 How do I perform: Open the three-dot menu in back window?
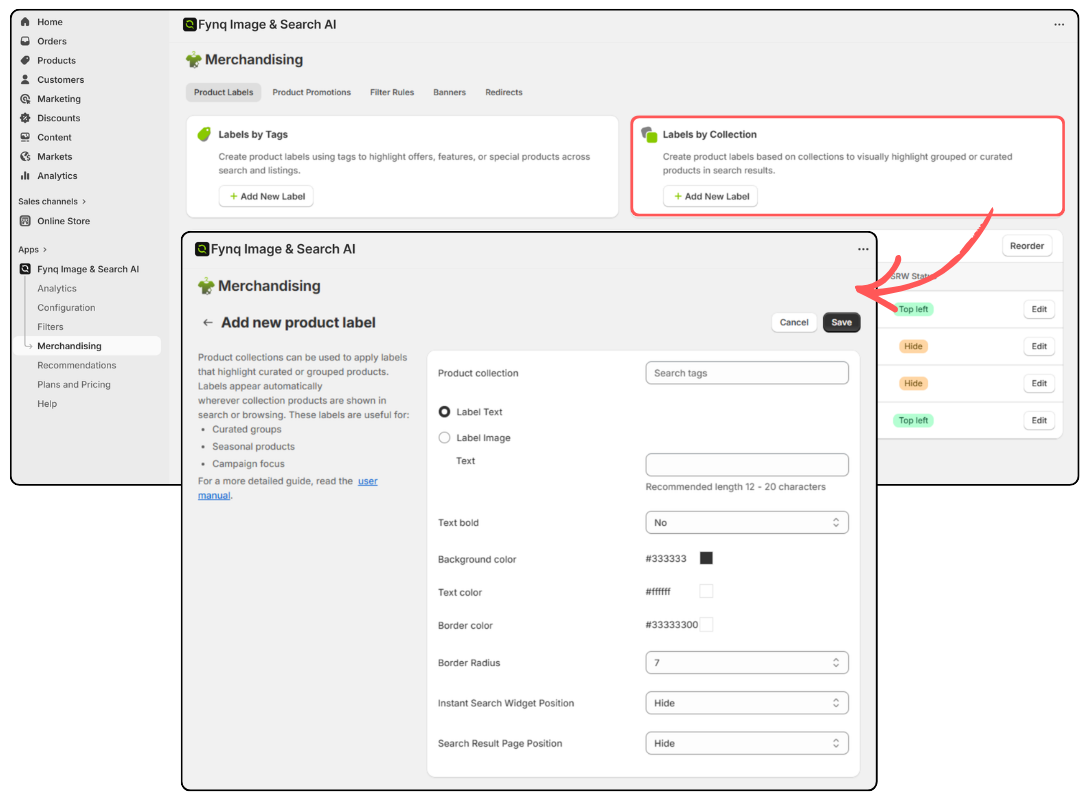point(1059,24)
